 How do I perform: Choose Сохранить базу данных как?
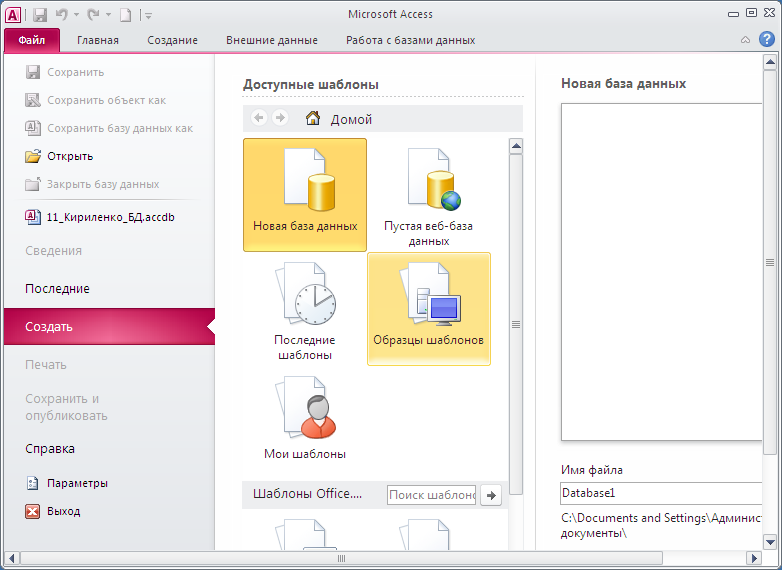[109, 128]
